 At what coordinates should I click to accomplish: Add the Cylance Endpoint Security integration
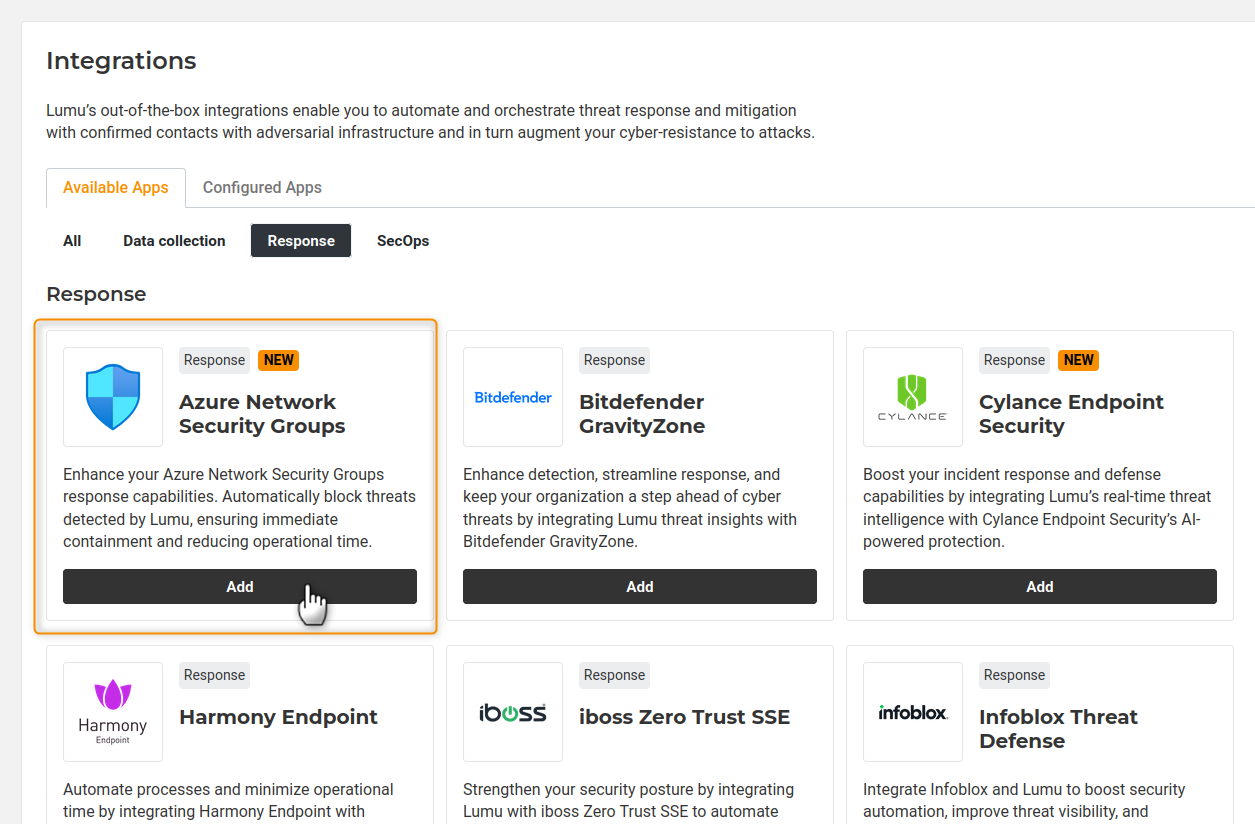[x=1040, y=587]
